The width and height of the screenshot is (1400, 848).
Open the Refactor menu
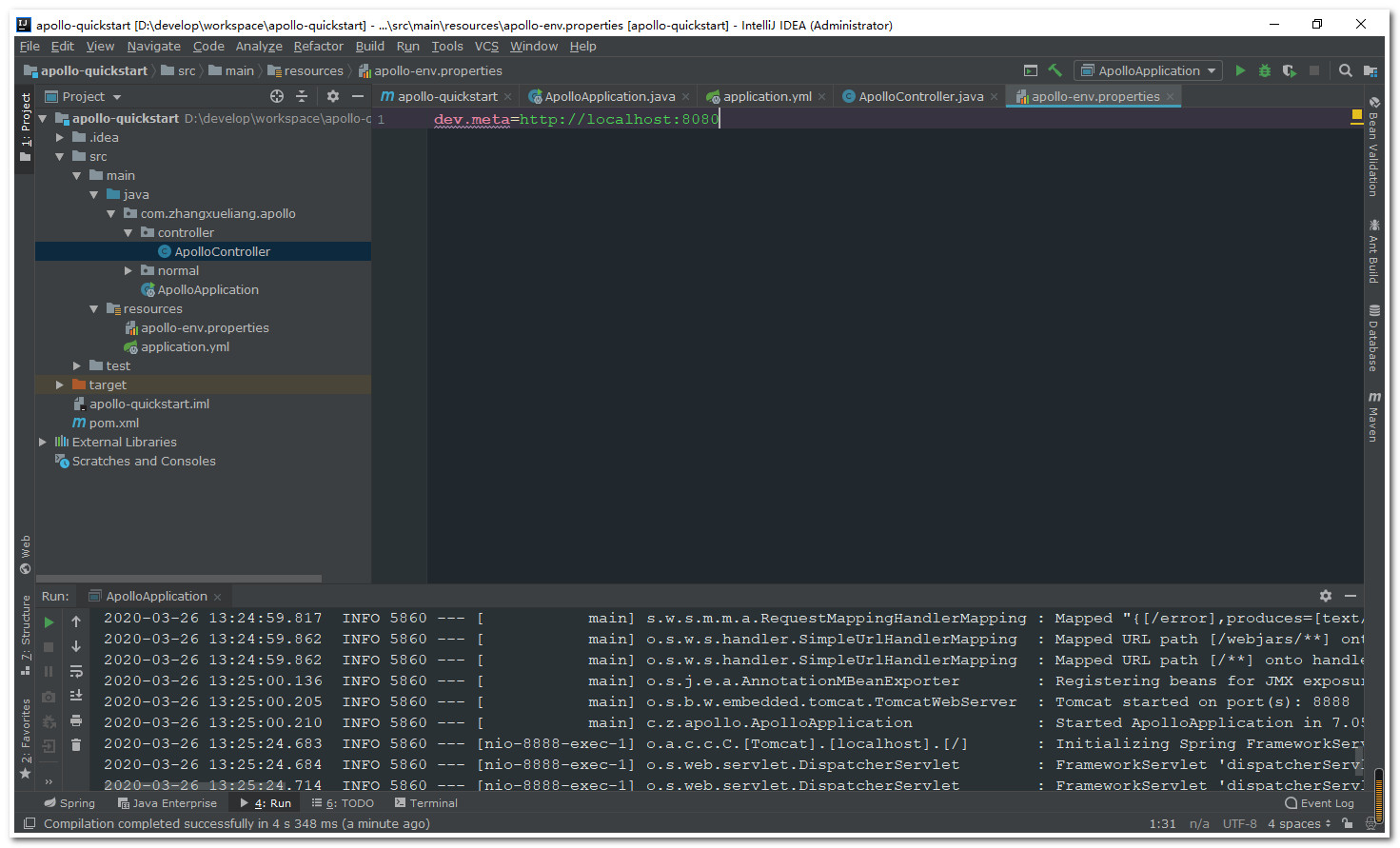[318, 46]
